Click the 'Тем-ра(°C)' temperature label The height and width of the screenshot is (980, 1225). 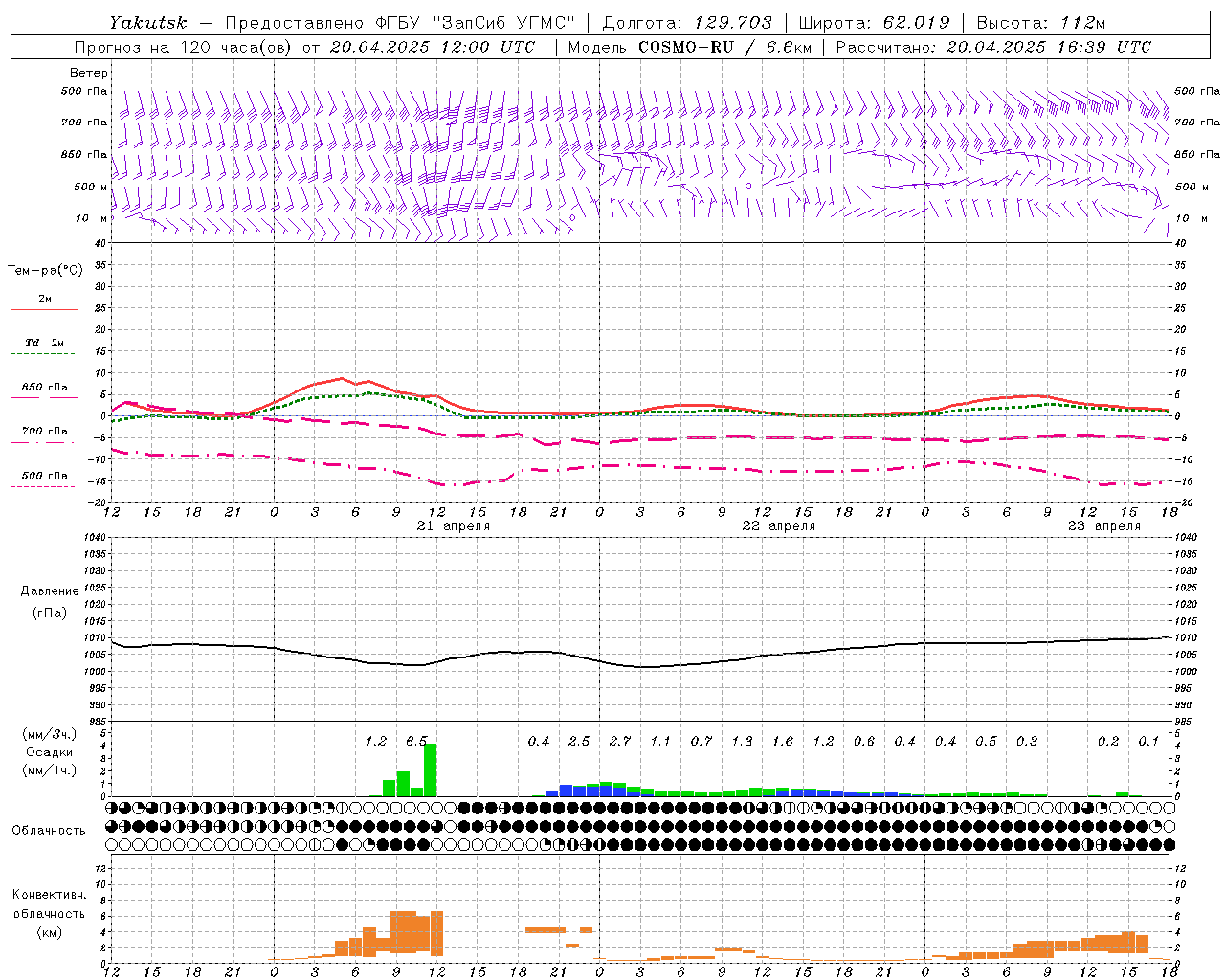click(45, 271)
